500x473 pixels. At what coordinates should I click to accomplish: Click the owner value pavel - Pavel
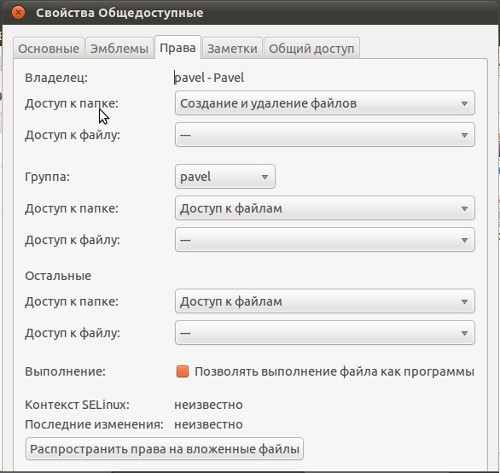[x=209, y=78]
